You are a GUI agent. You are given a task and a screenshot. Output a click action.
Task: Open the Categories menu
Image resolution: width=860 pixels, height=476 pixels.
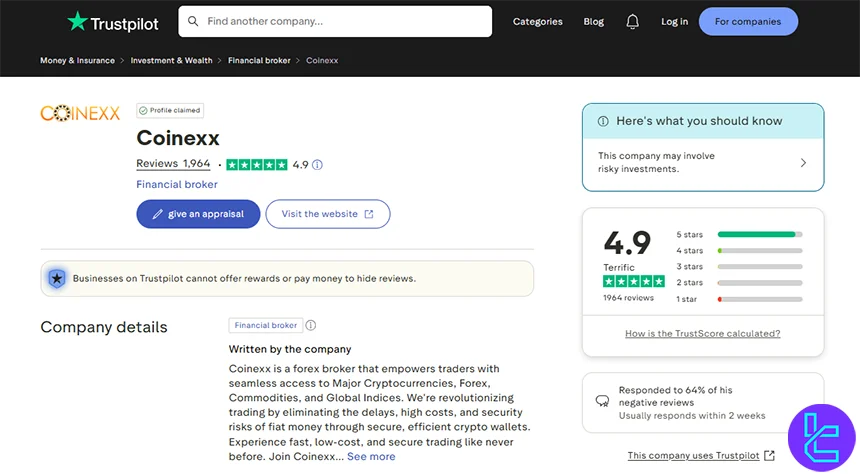[538, 21]
